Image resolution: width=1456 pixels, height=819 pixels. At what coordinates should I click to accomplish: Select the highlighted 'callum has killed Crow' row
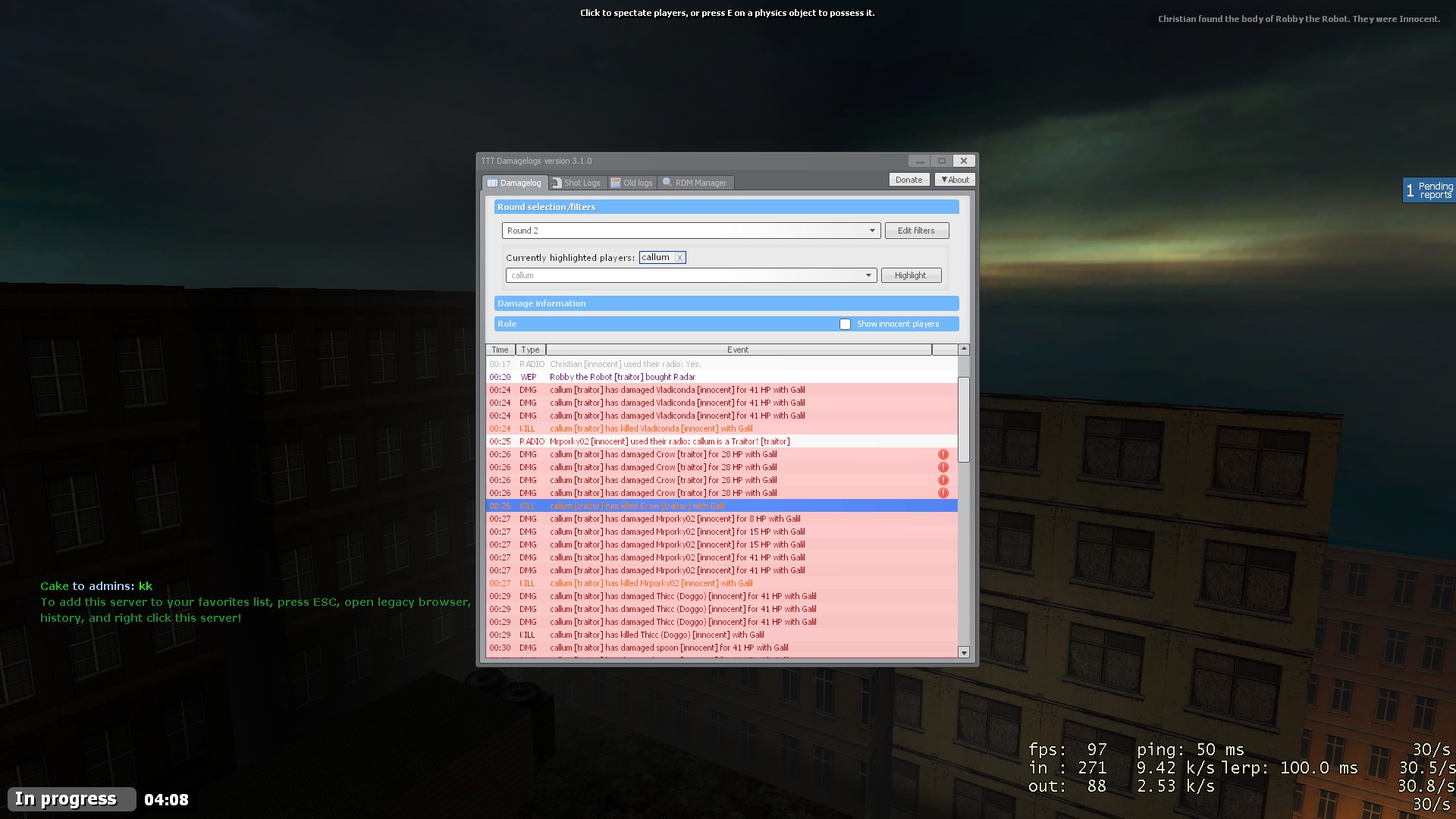722,506
